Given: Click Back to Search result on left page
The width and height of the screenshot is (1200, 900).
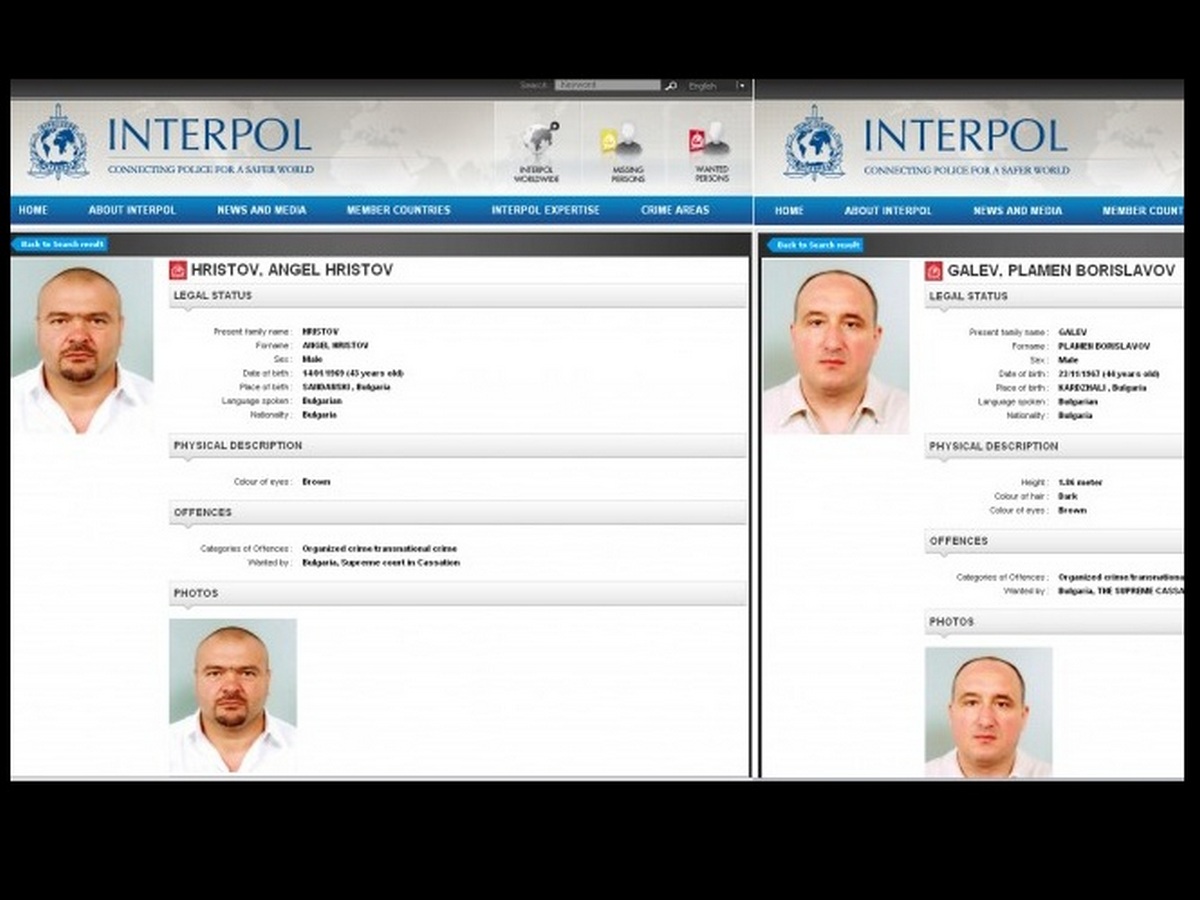Looking at the screenshot, I should click(60, 244).
